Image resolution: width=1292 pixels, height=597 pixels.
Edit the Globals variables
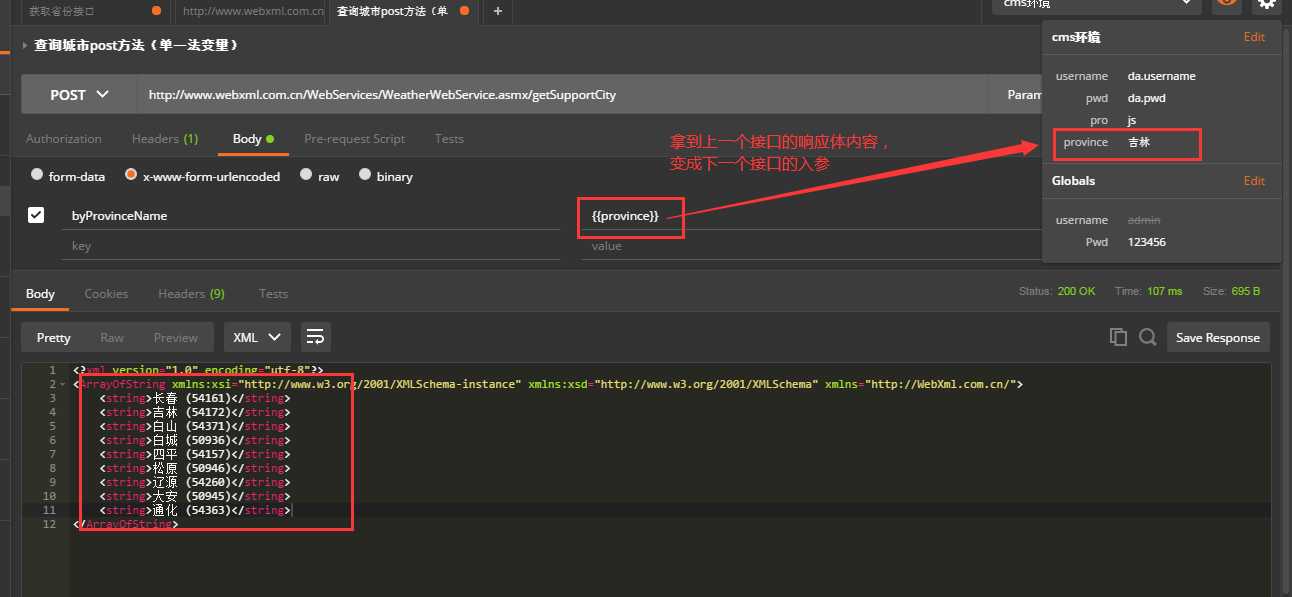pyautogui.click(x=1254, y=181)
